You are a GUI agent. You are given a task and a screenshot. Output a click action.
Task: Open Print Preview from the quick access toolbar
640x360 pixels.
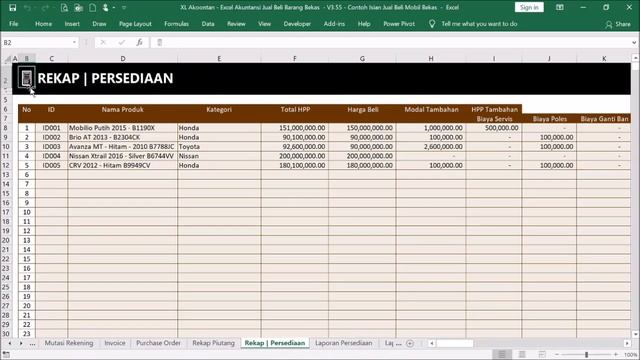[64, 7]
